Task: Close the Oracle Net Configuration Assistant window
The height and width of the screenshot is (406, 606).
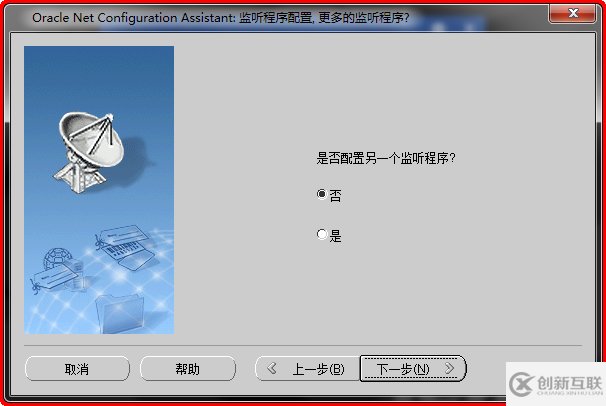Action: pos(572,14)
